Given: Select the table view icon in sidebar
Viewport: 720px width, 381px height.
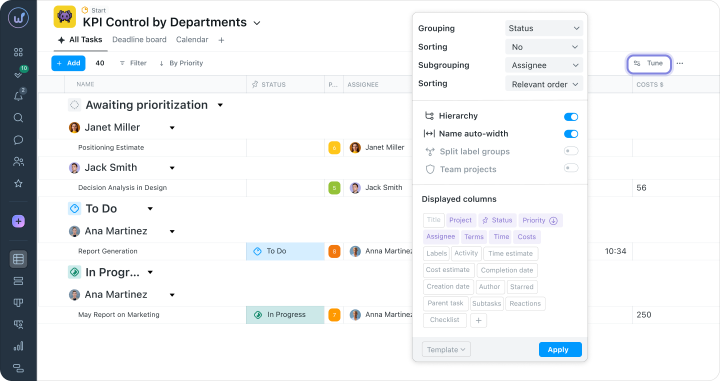Looking at the screenshot, I should pyautogui.click(x=18, y=259).
